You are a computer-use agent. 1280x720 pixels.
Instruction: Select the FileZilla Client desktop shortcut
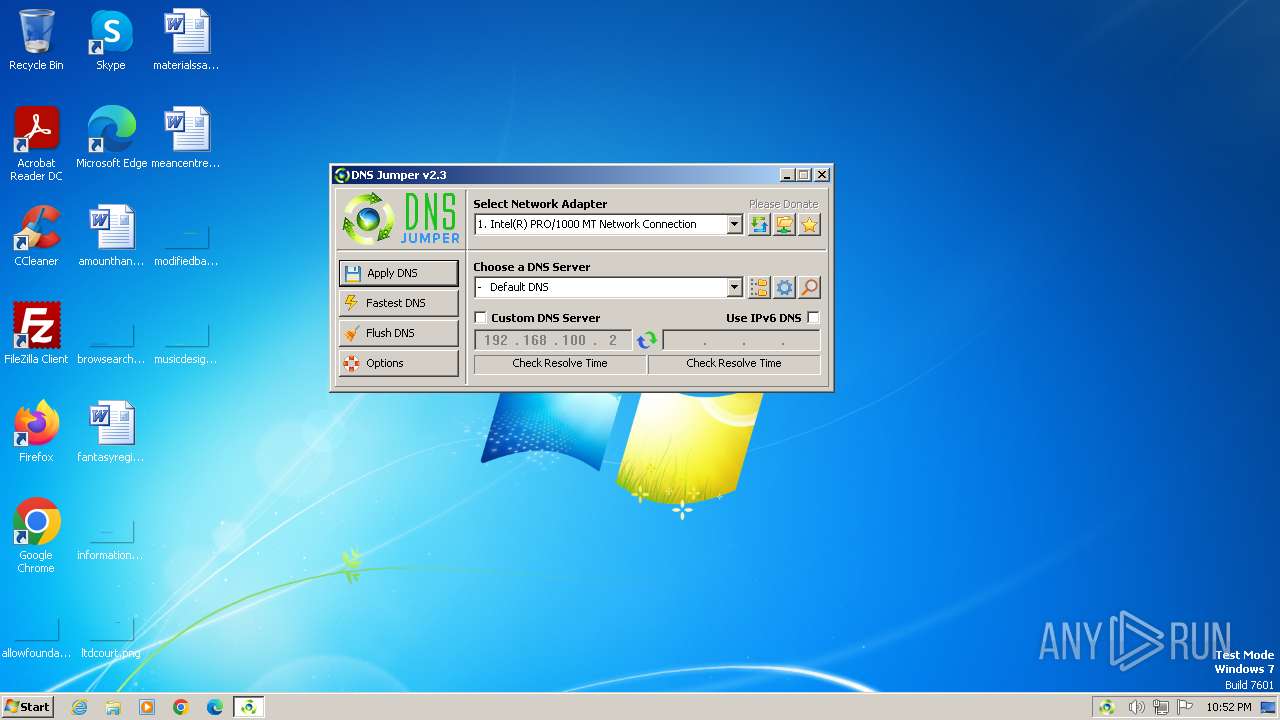(x=36, y=334)
